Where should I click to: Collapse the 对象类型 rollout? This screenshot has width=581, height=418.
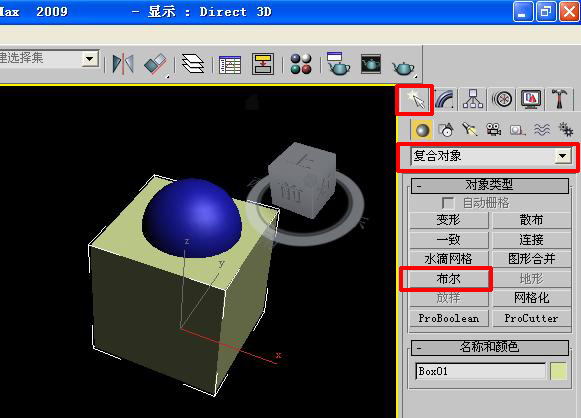pos(490,185)
